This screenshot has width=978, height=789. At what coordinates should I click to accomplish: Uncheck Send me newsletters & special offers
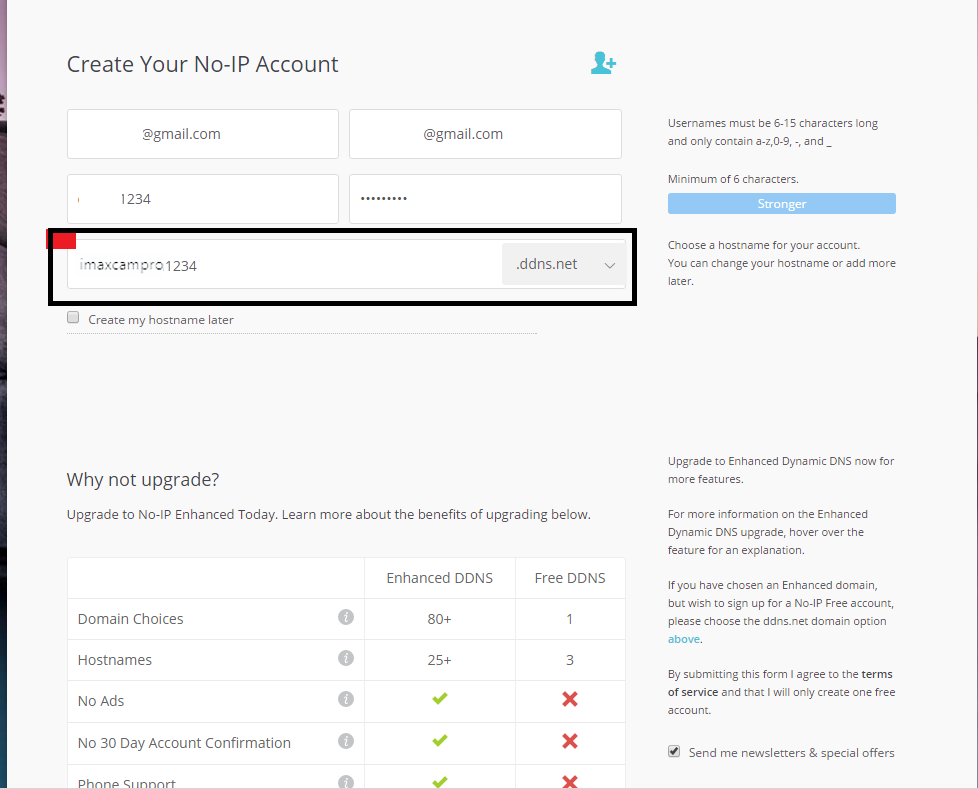pyautogui.click(x=674, y=751)
